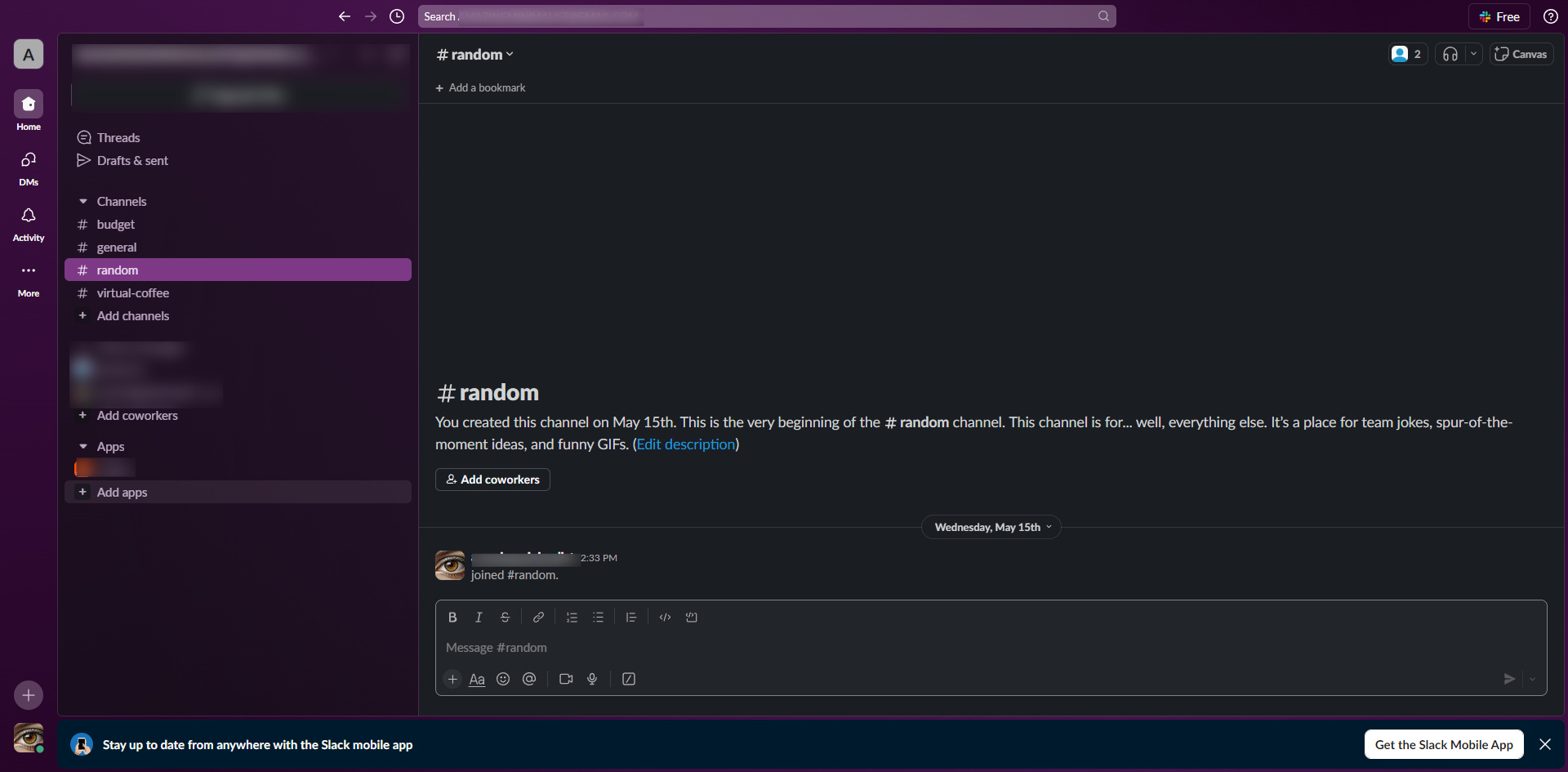Image resolution: width=1568 pixels, height=772 pixels.
Task: Click the Free plan button
Action: pos(1499,16)
